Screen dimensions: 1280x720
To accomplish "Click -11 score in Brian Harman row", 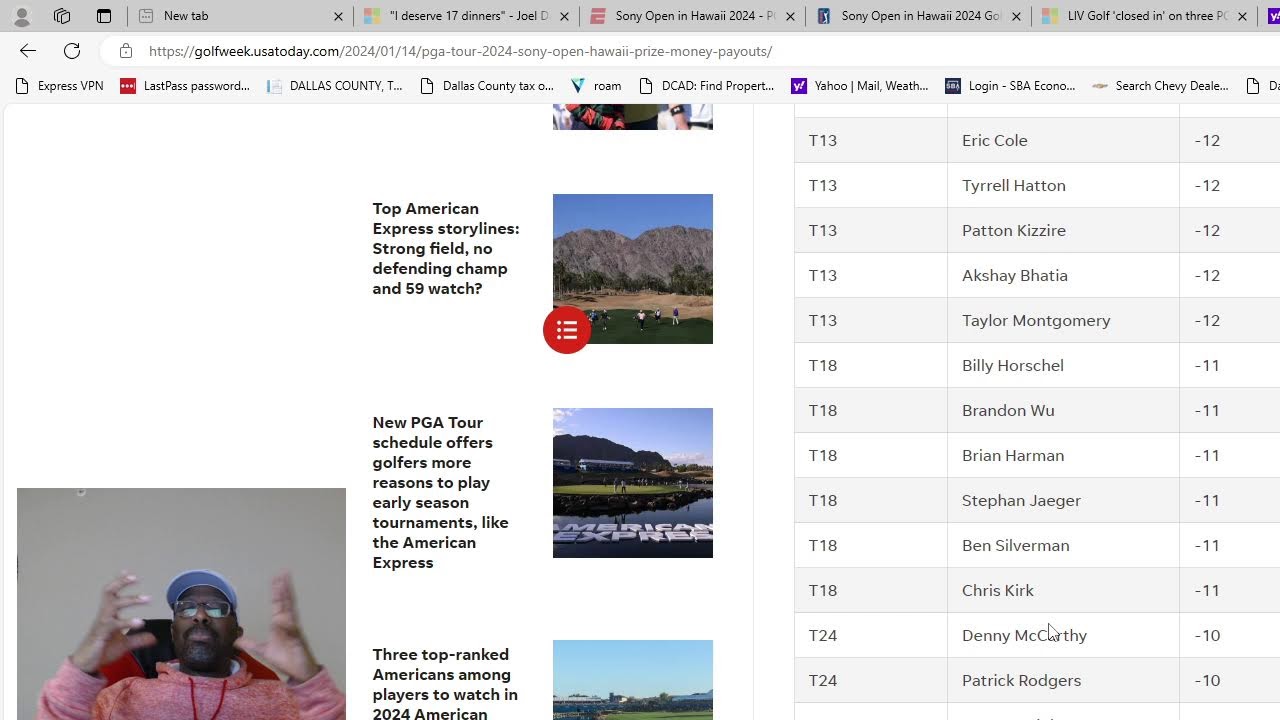I will [1207, 455].
